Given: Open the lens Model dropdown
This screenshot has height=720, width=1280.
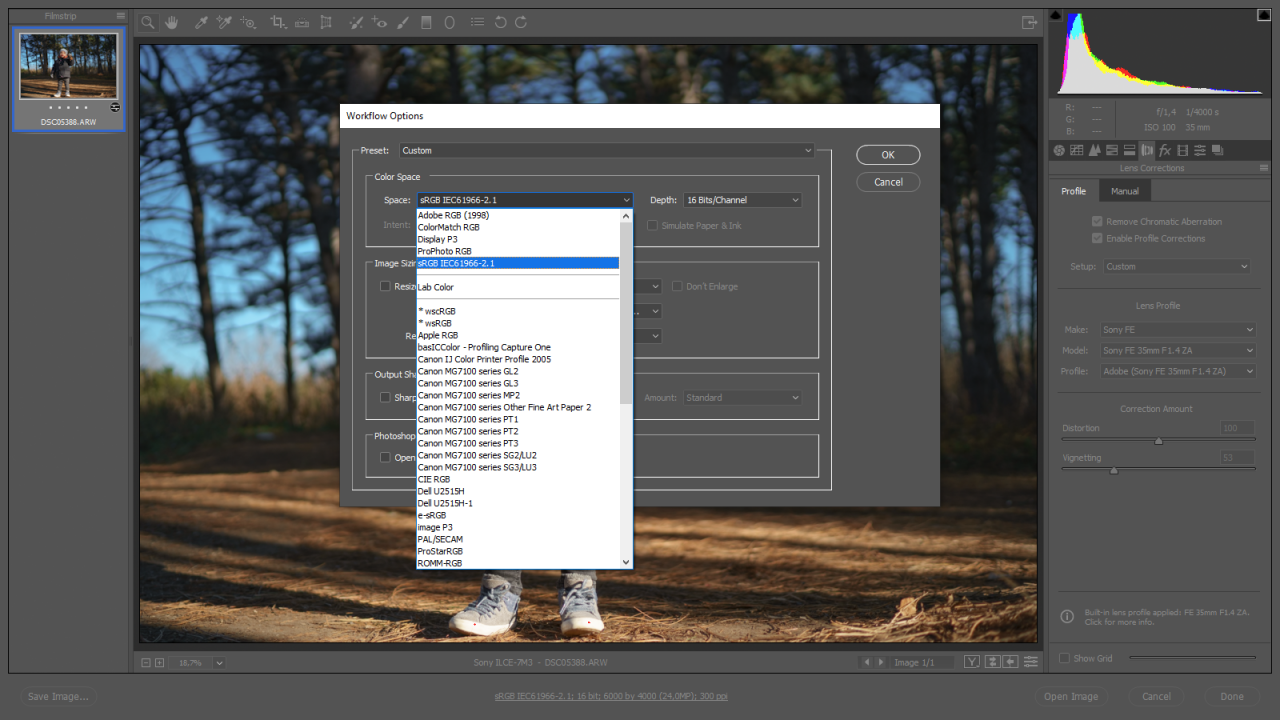Looking at the screenshot, I should (1178, 350).
